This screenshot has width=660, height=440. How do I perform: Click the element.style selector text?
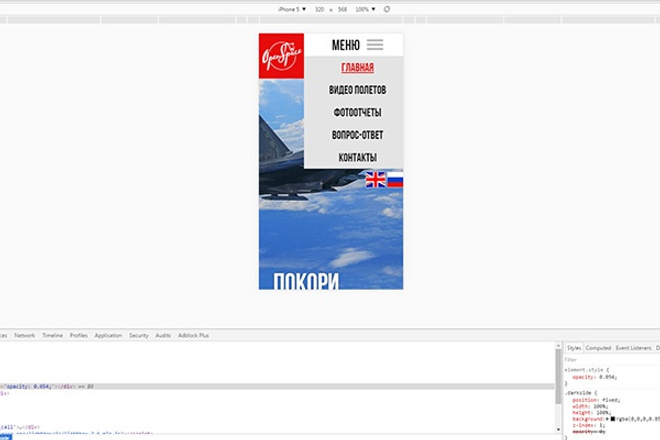pyautogui.click(x=583, y=370)
